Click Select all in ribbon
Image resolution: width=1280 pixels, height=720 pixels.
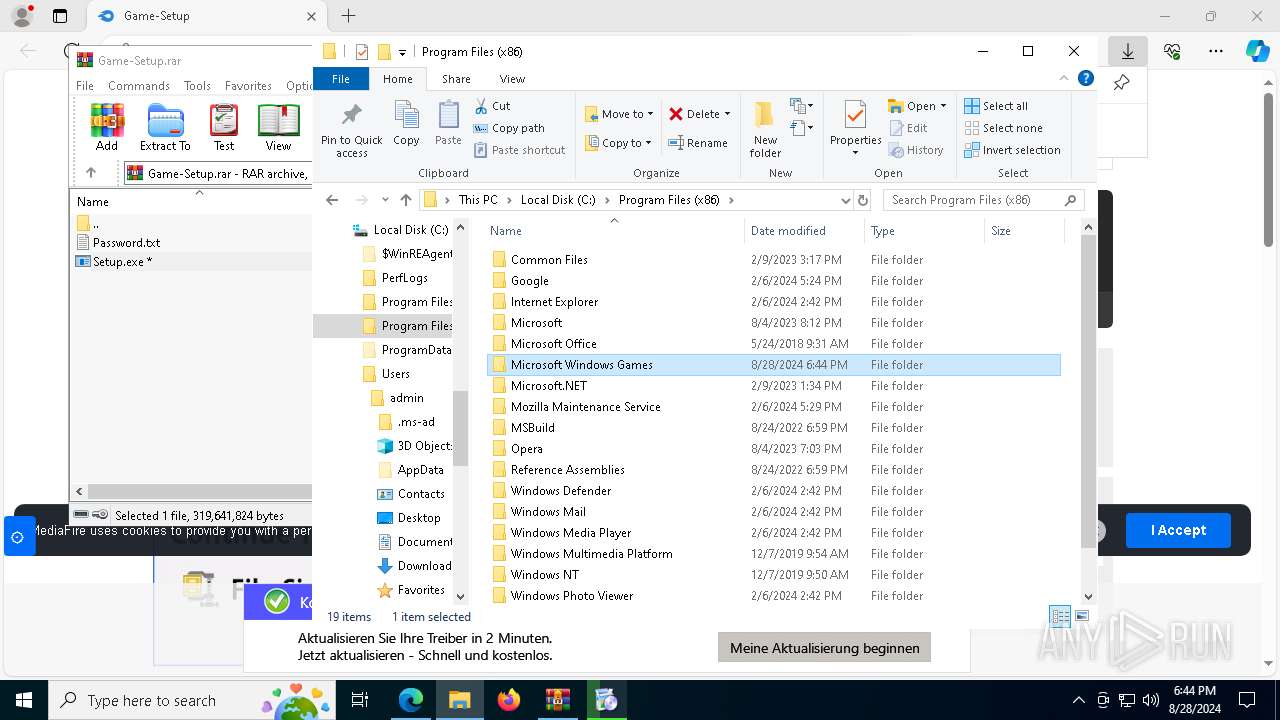click(996, 106)
